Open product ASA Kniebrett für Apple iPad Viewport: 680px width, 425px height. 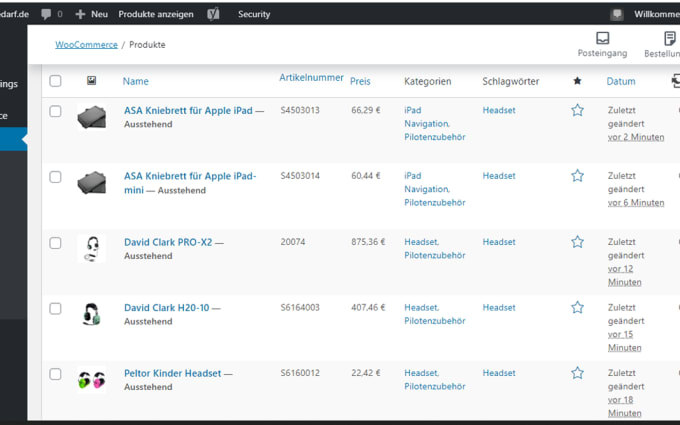188,111
